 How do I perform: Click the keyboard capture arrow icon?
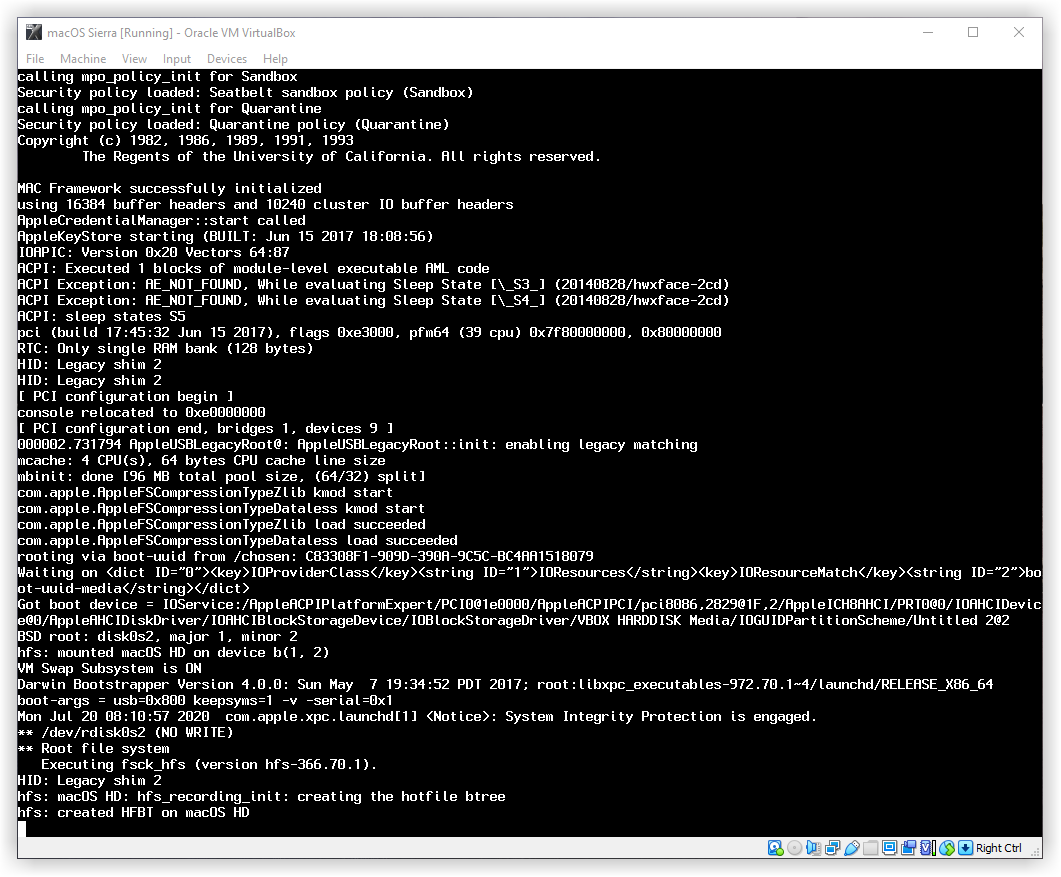pyautogui.click(x=965, y=848)
